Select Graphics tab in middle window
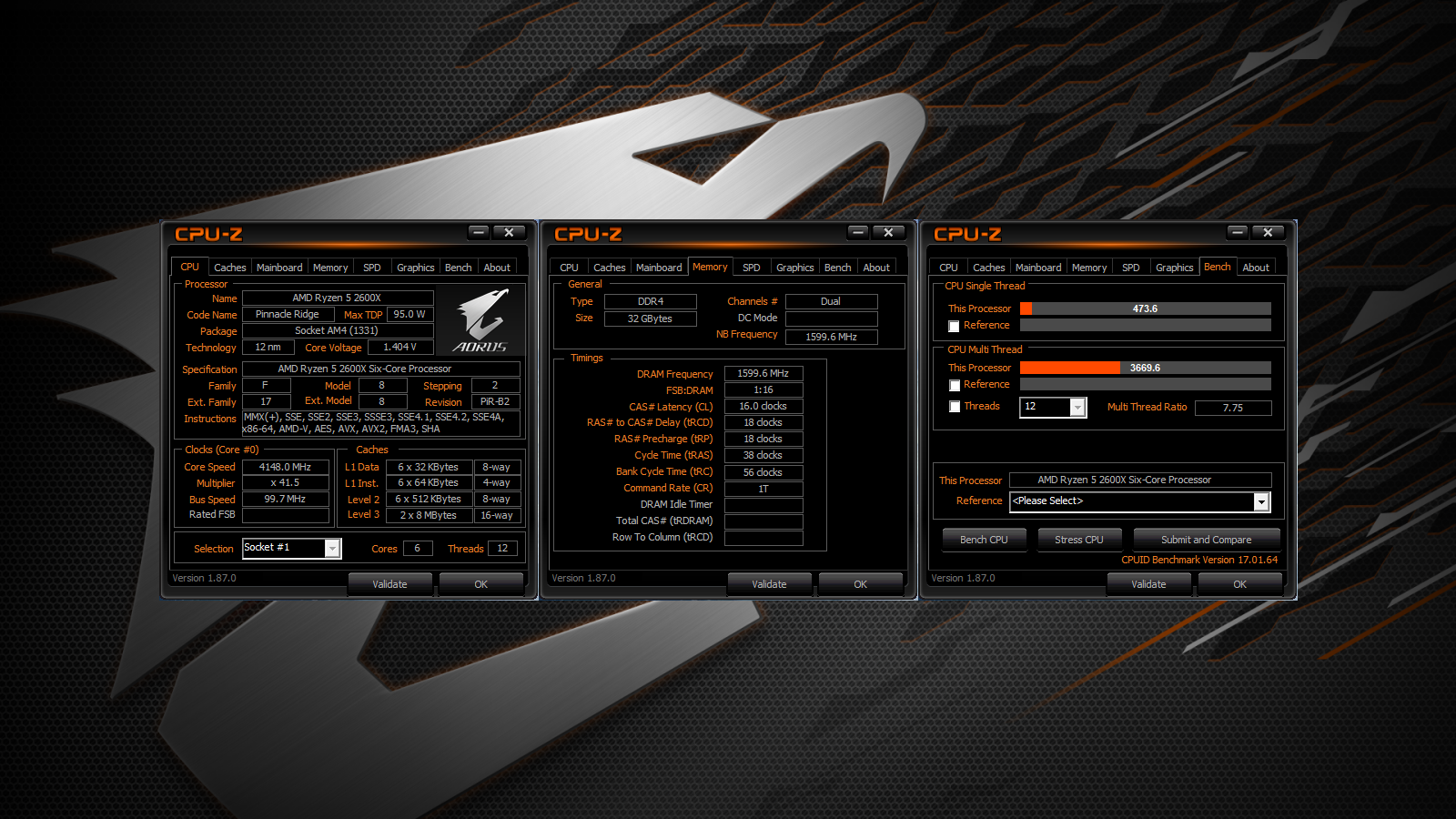The width and height of the screenshot is (1456, 819). point(795,268)
